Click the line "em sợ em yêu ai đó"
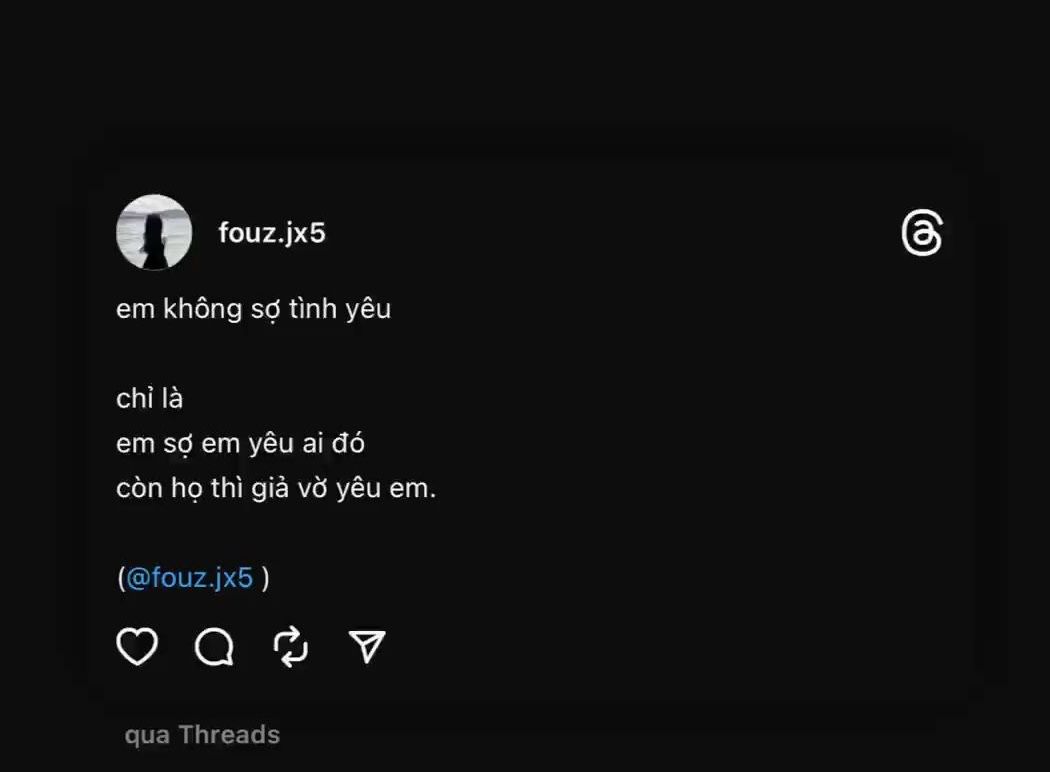The image size is (1050, 772). coord(240,443)
